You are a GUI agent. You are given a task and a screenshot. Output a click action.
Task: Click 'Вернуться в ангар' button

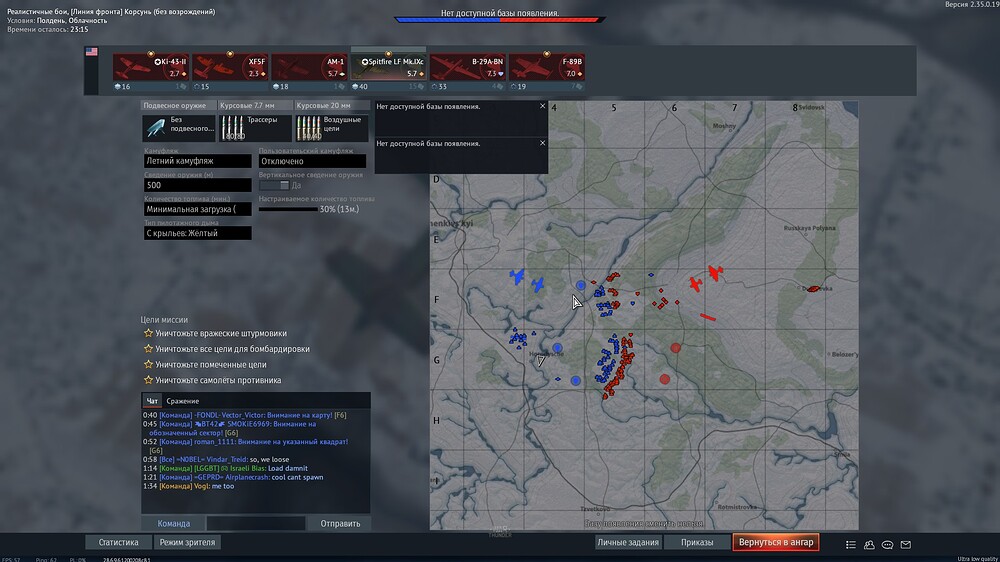click(776, 542)
